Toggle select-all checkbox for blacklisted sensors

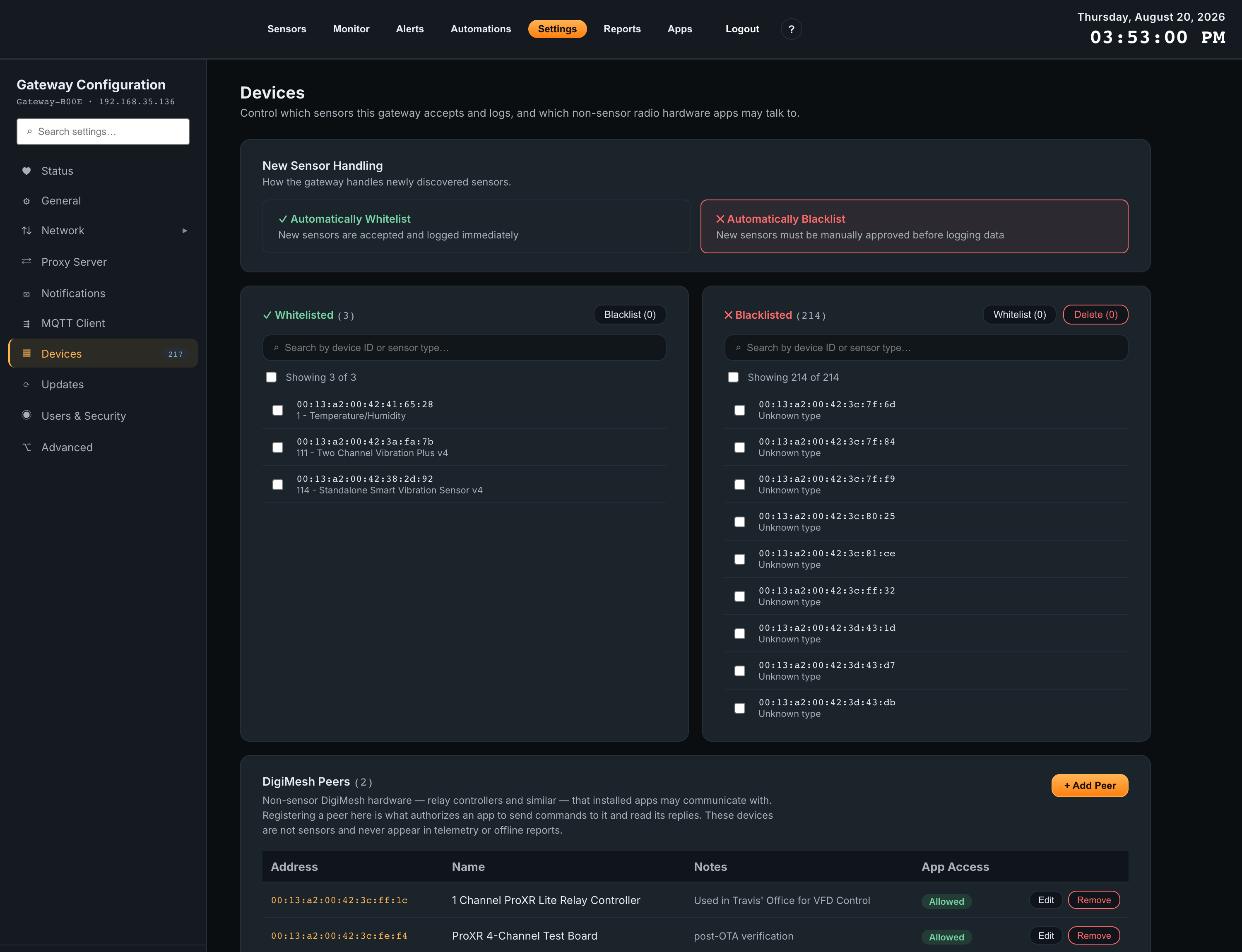tap(733, 377)
